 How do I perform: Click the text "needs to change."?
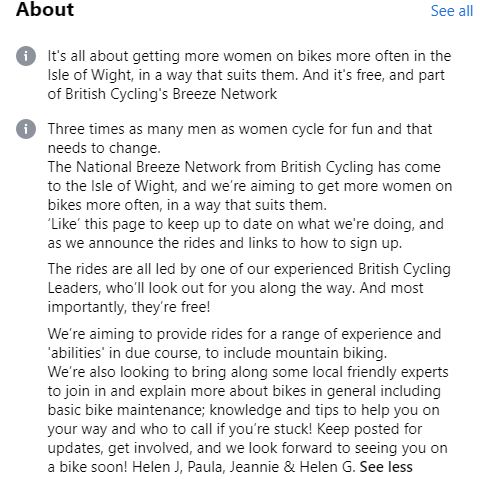(104, 148)
